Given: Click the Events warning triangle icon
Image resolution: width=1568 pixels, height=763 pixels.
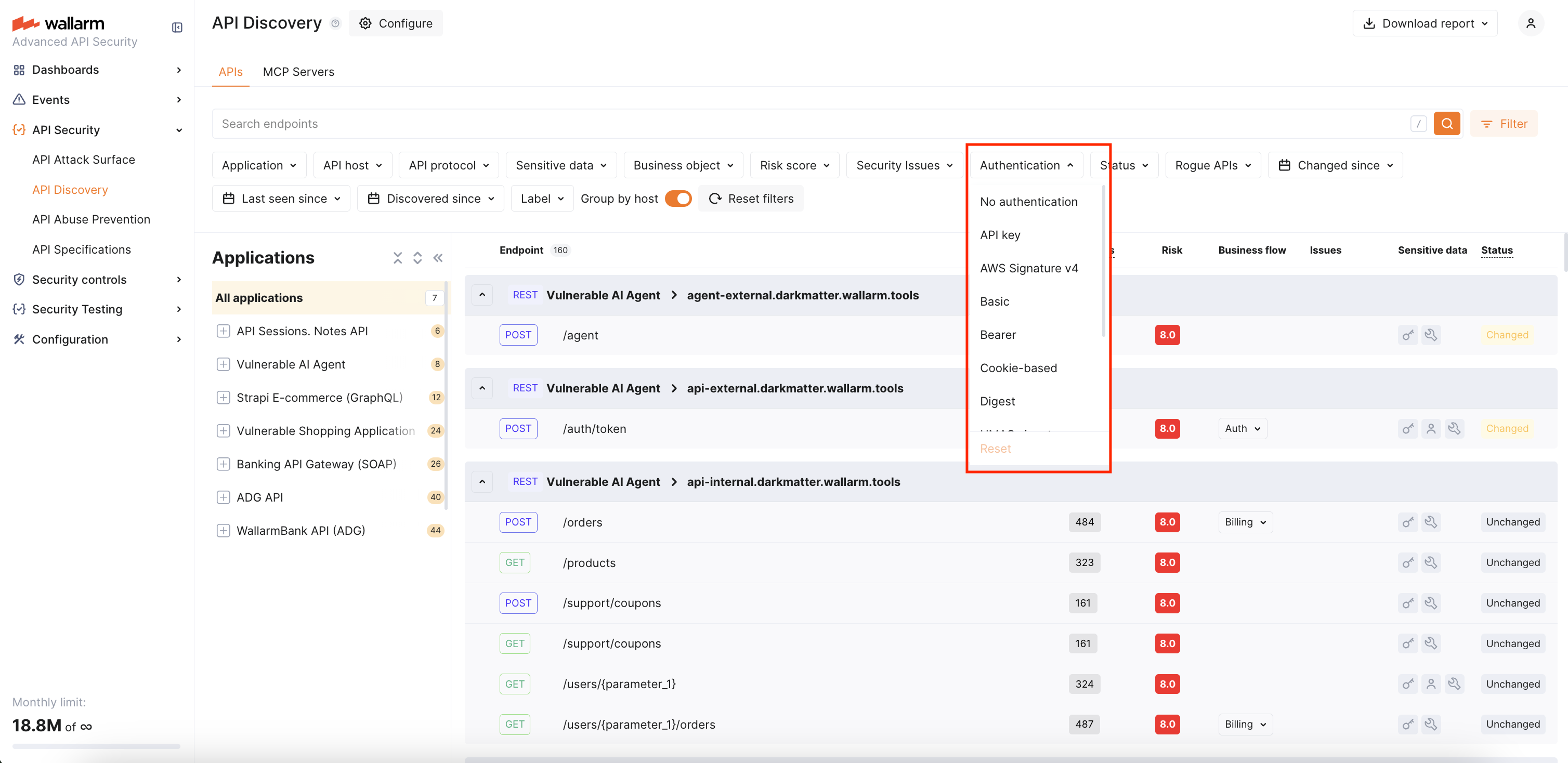Looking at the screenshot, I should tap(19, 100).
